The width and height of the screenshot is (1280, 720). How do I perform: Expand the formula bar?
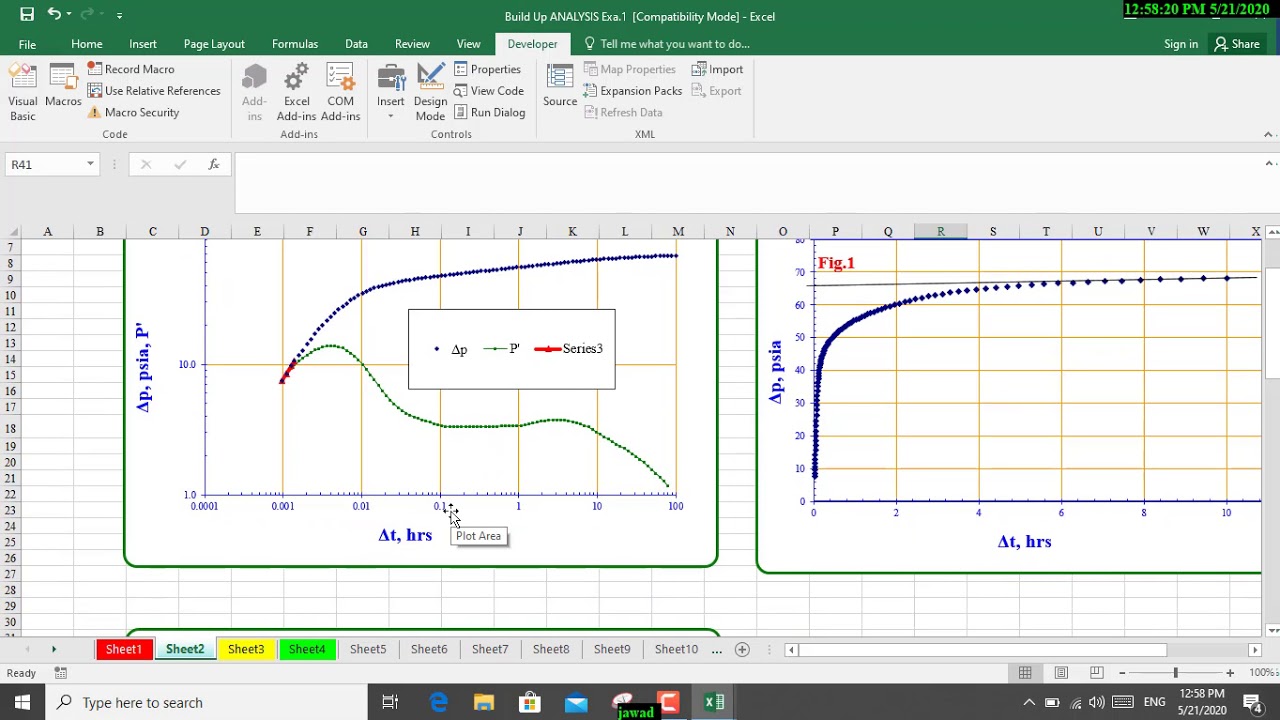1270,164
